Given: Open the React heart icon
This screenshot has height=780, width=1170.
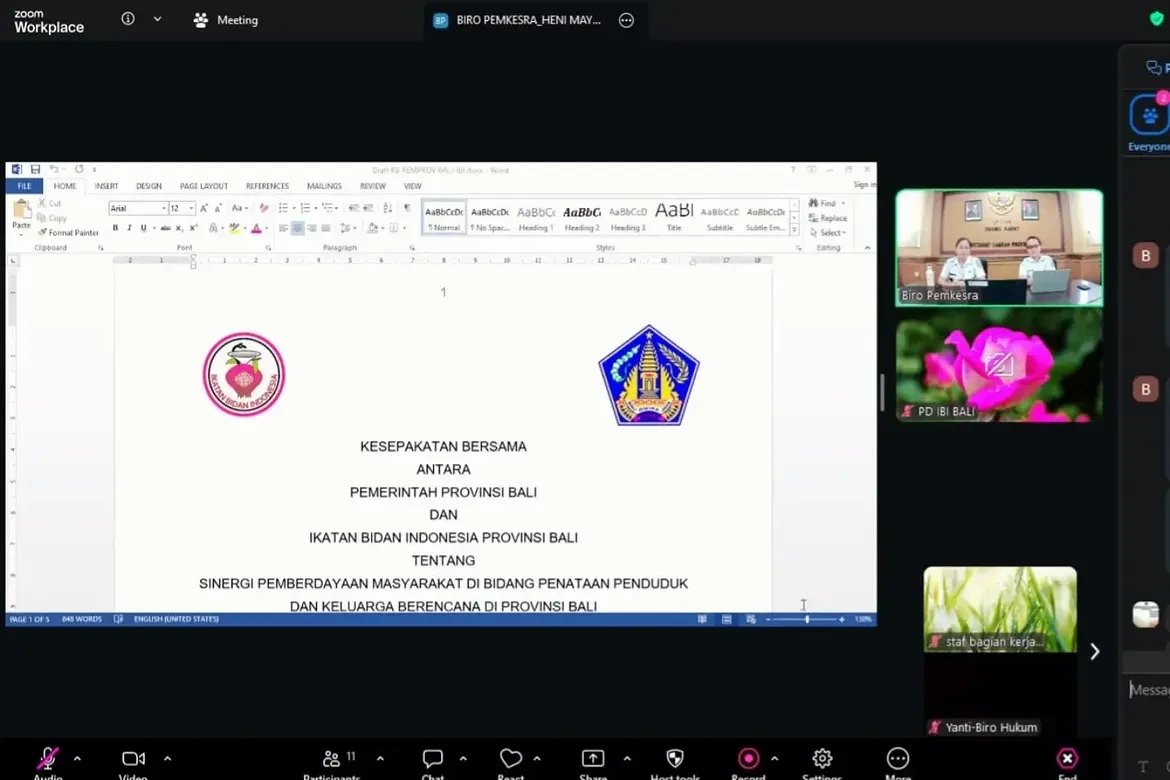Looking at the screenshot, I should [x=510, y=758].
